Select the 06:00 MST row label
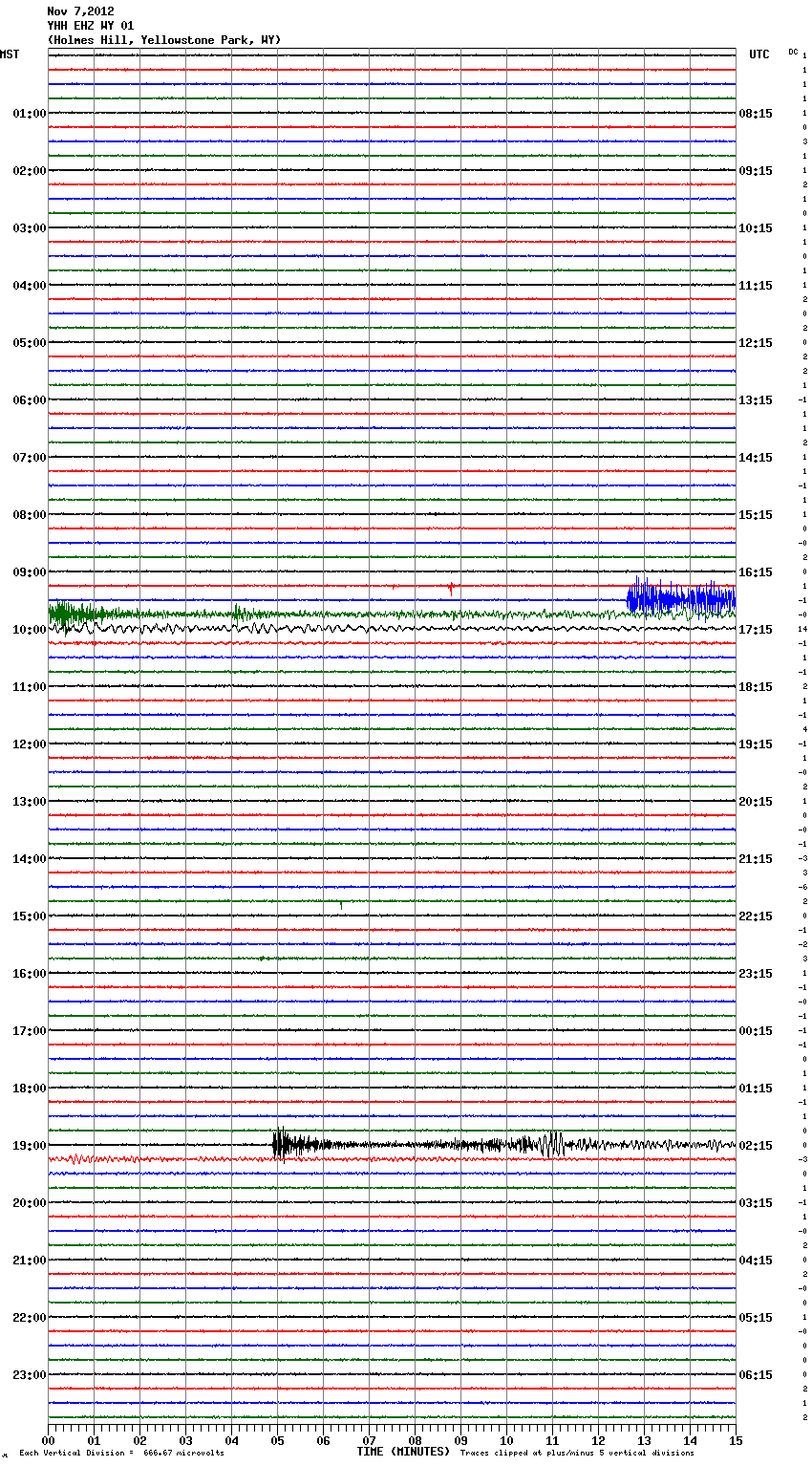 [30, 400]
